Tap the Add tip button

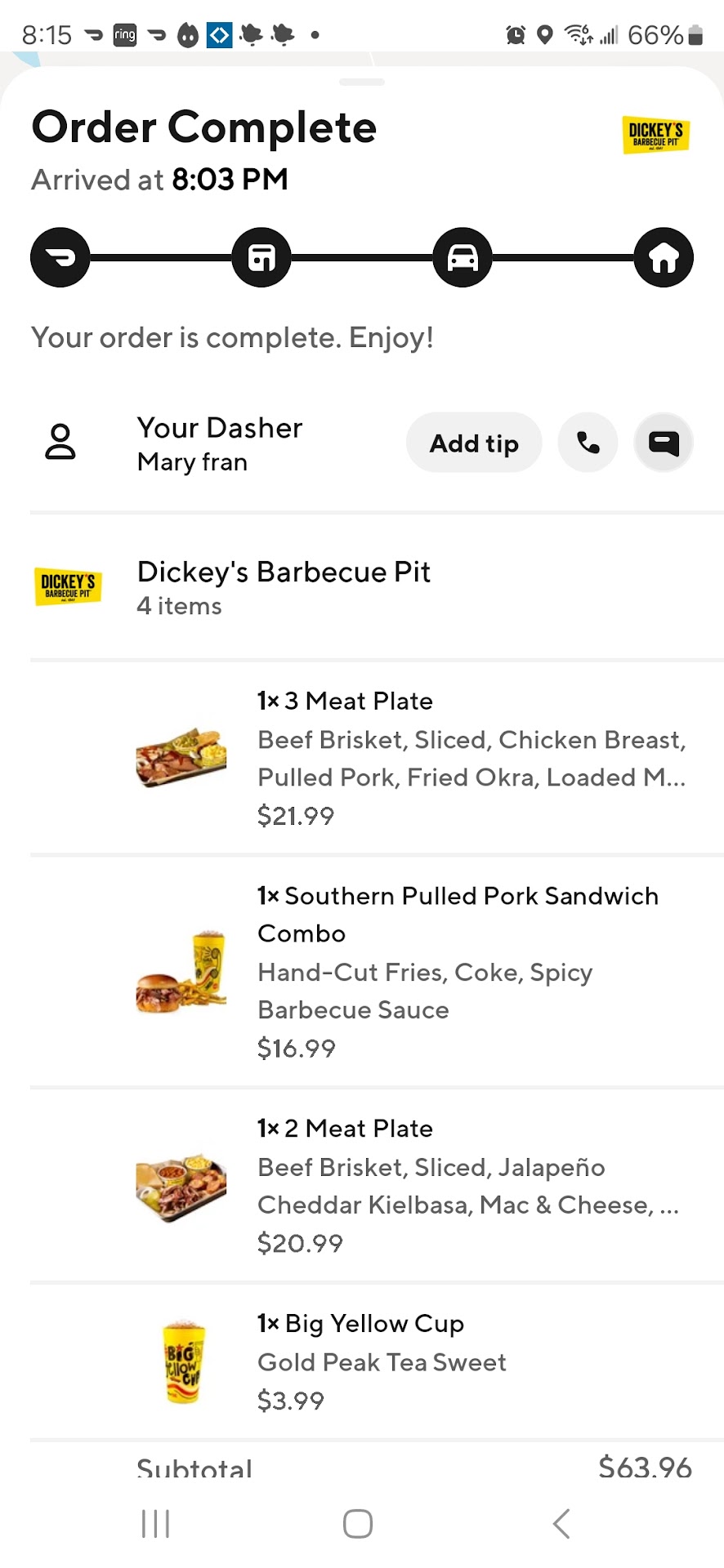click(474, 443)
